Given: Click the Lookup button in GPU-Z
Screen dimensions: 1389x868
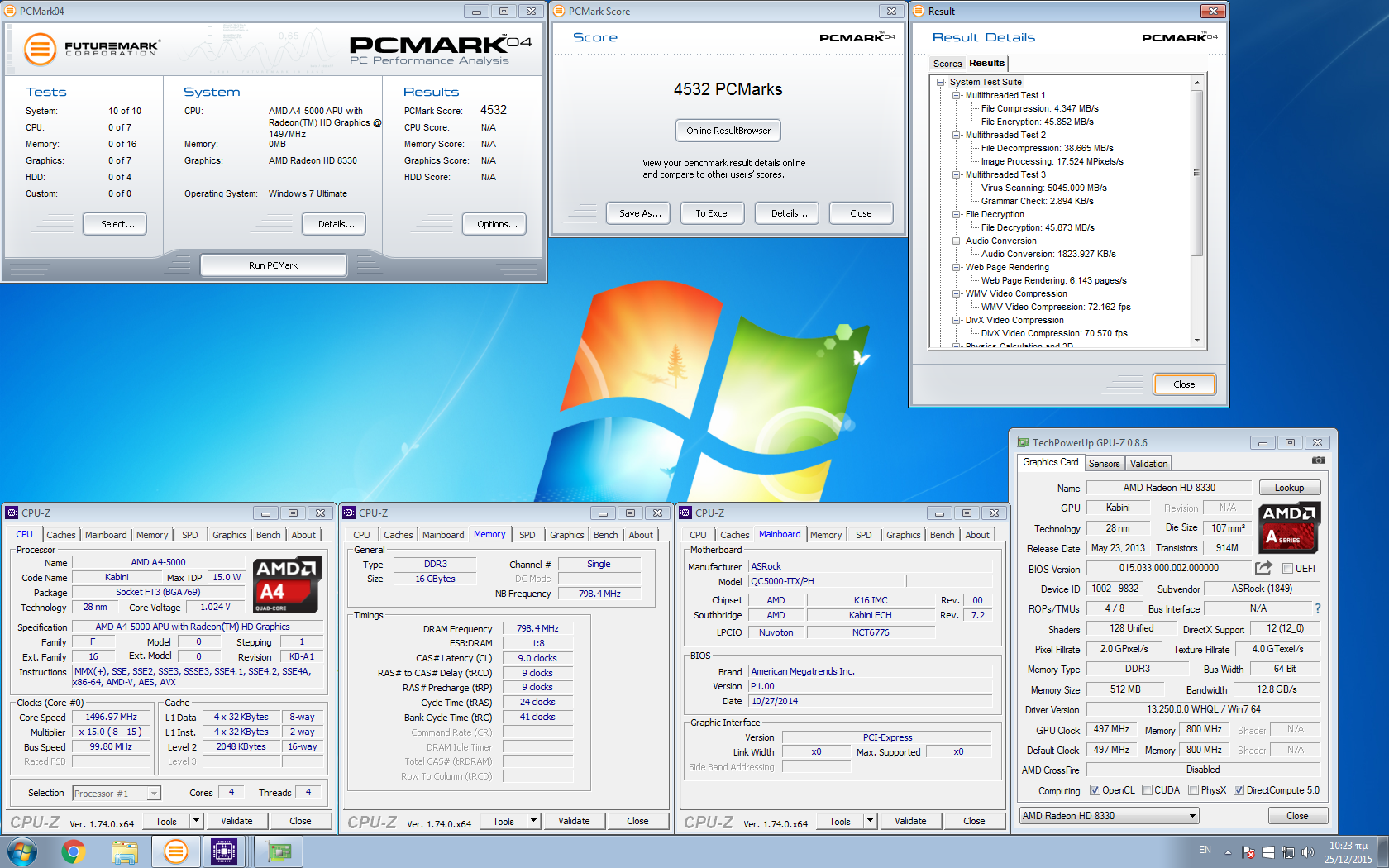Looking at the screenshot, I should click(1289, 488).
